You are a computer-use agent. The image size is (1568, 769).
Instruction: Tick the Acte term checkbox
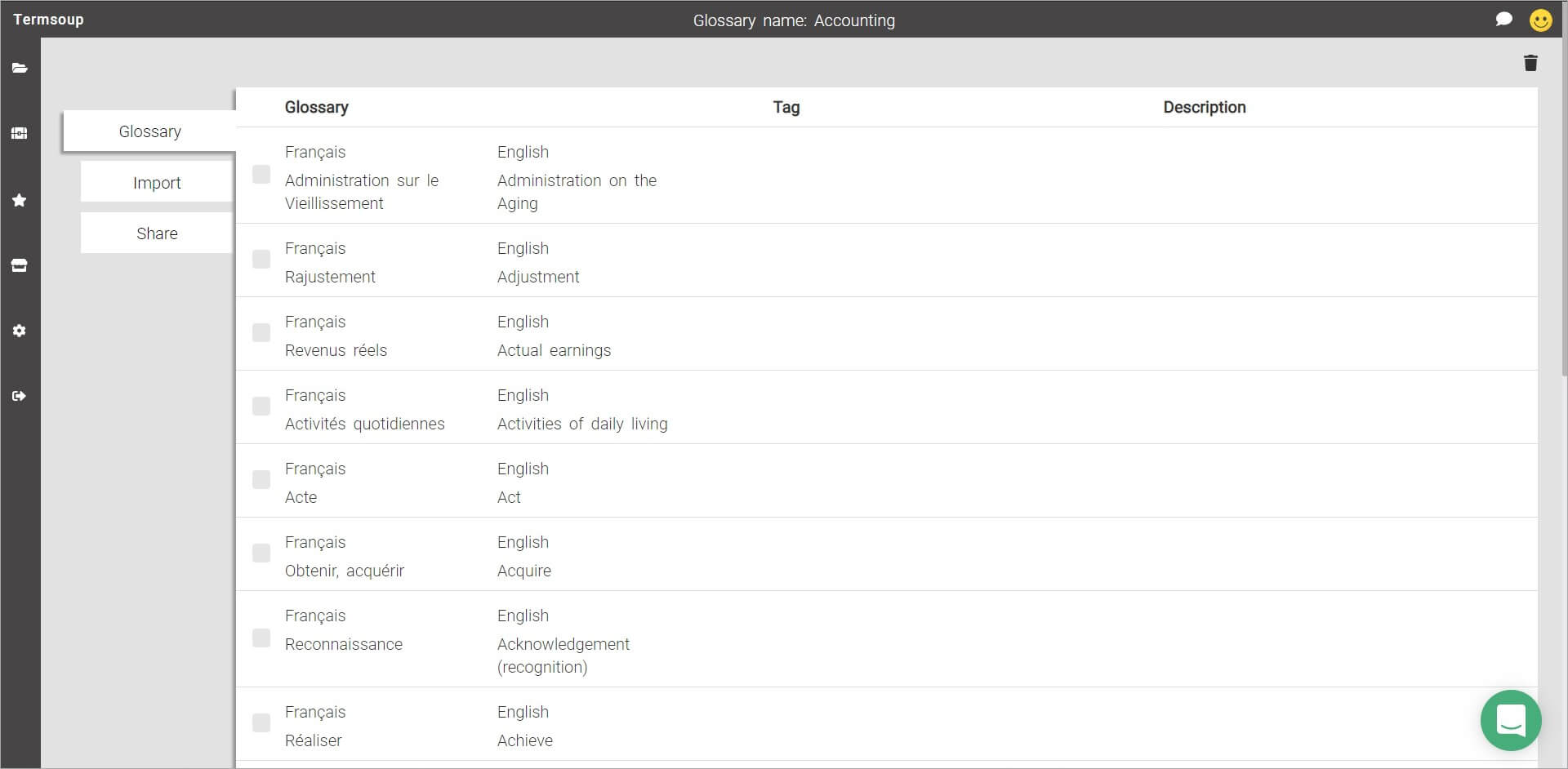(x=261, y=480)
